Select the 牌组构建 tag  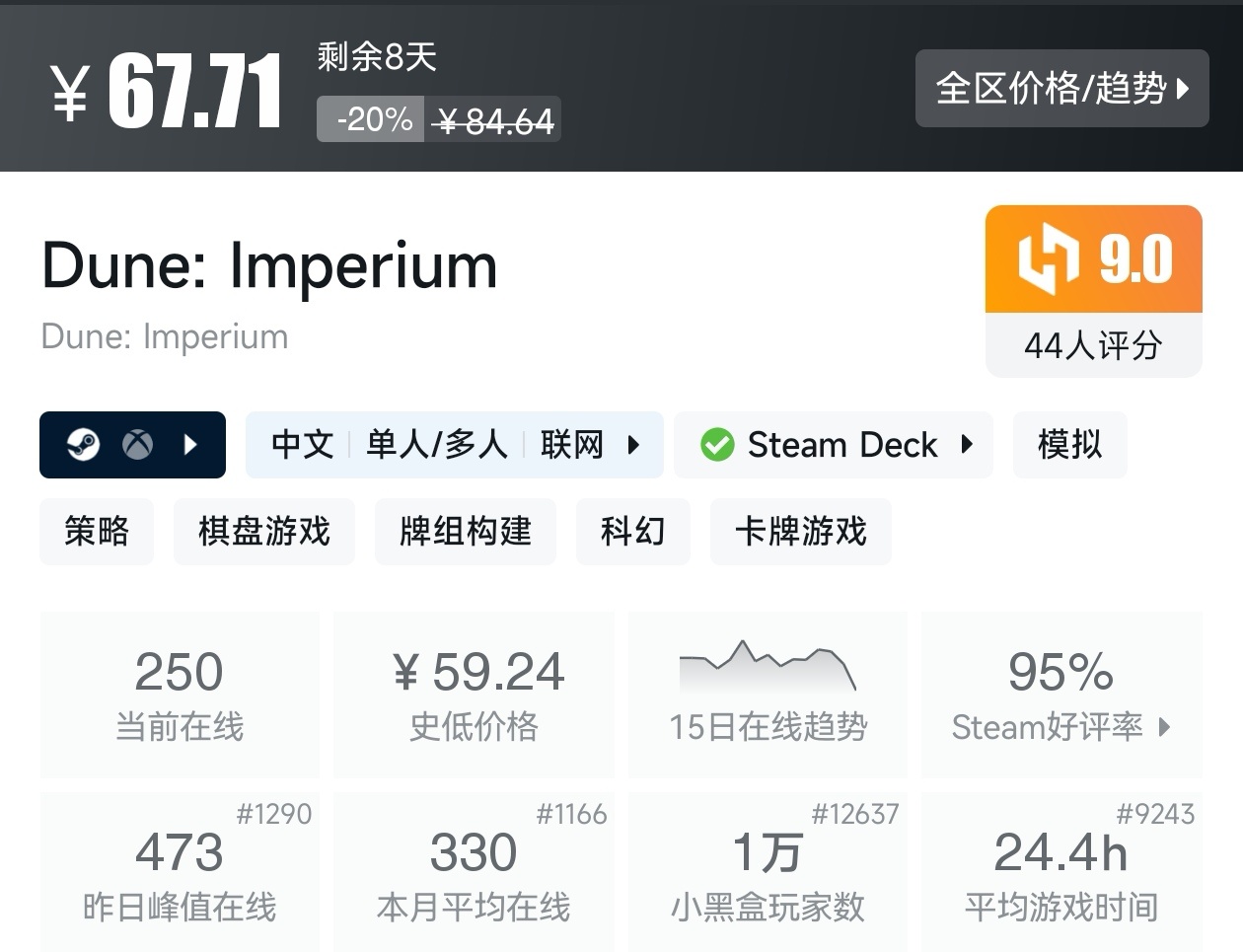[465, 532]
